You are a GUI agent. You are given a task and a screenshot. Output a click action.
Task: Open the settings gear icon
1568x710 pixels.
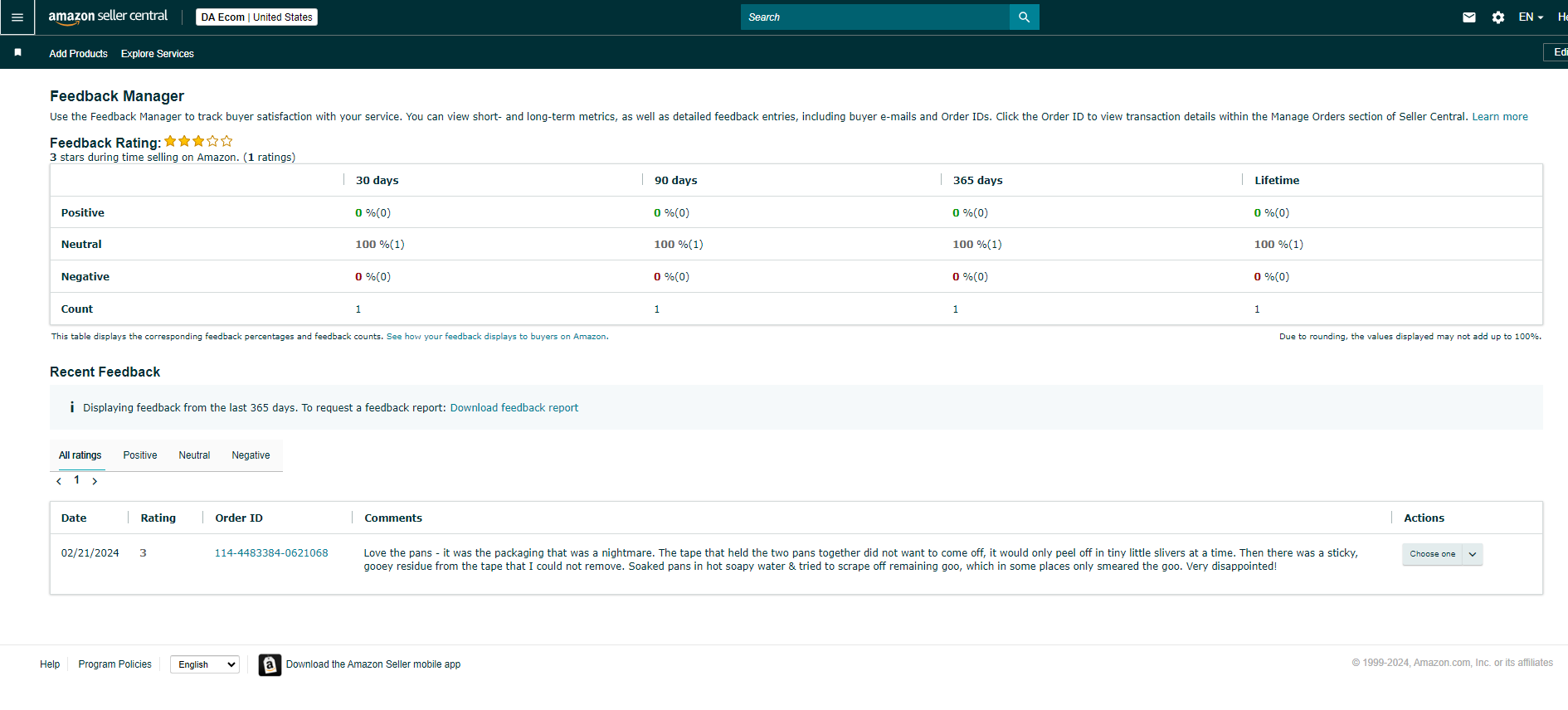pyautogui.click(x=1498, y=17)
